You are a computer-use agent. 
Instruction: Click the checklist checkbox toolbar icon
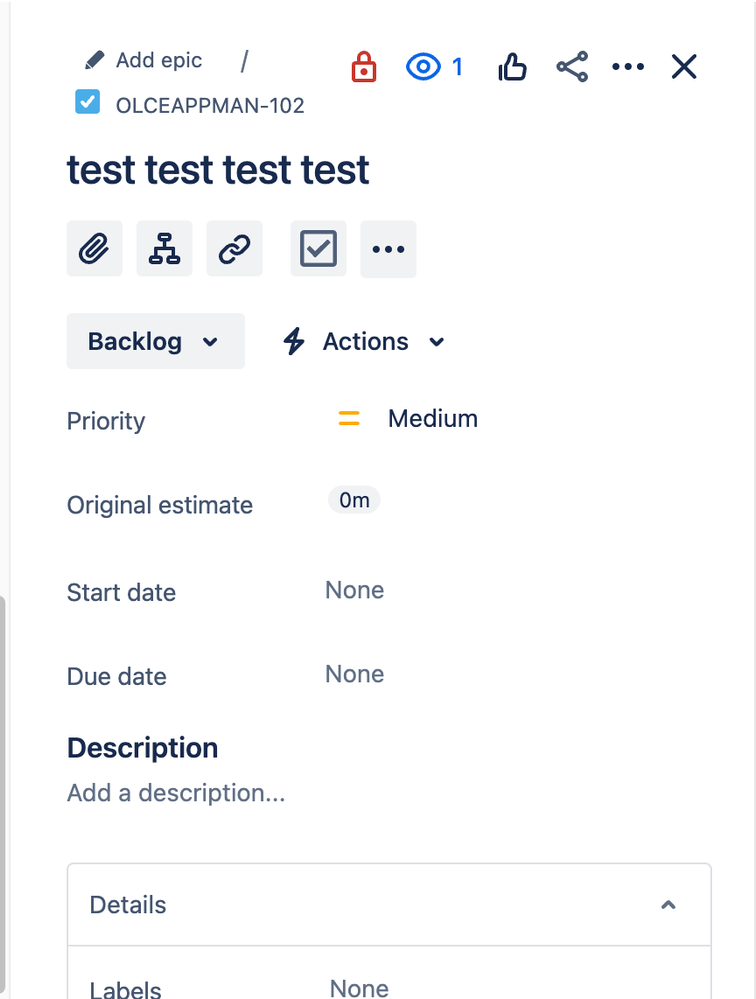[318, 249]
